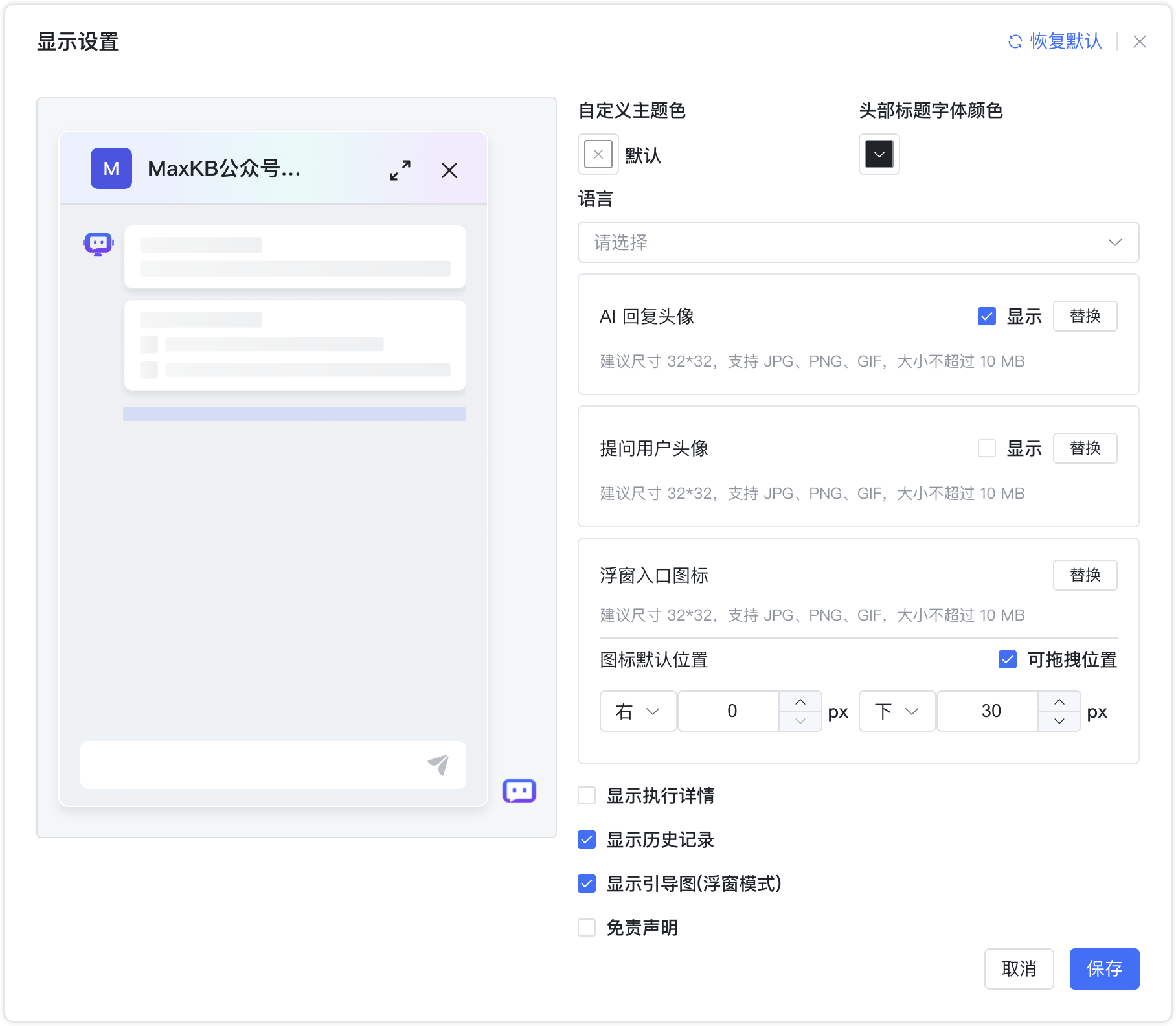This screenshot has height=1026, width=1176.
Task: Open the horizontal position dropdown showing 右
Action: (x=638, y=711)
